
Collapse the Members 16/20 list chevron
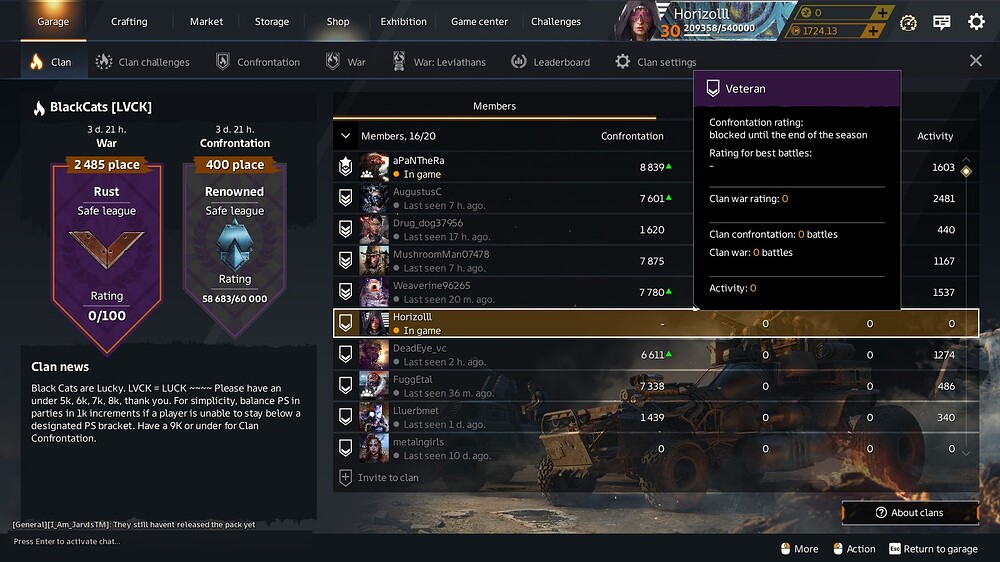pyautogui.click(x=345, y=136)
